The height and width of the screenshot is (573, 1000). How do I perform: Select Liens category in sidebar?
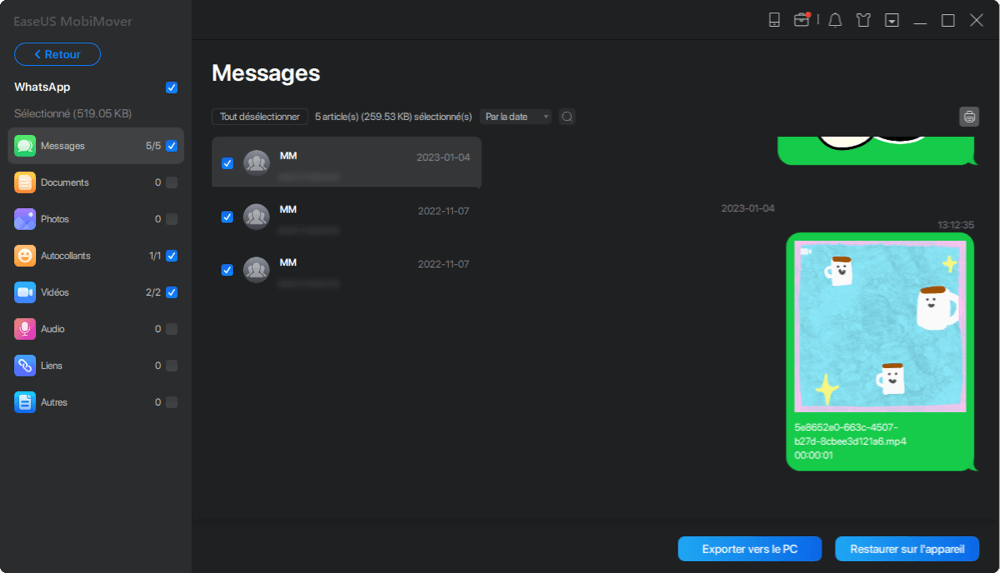[x=96, y=366]
